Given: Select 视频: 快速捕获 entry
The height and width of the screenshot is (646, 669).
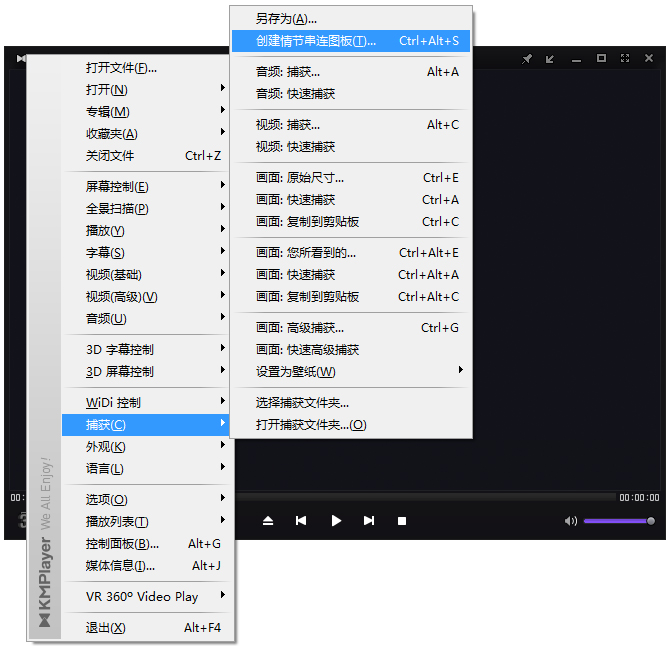Looking at the screenshot, I should [351, 147].
